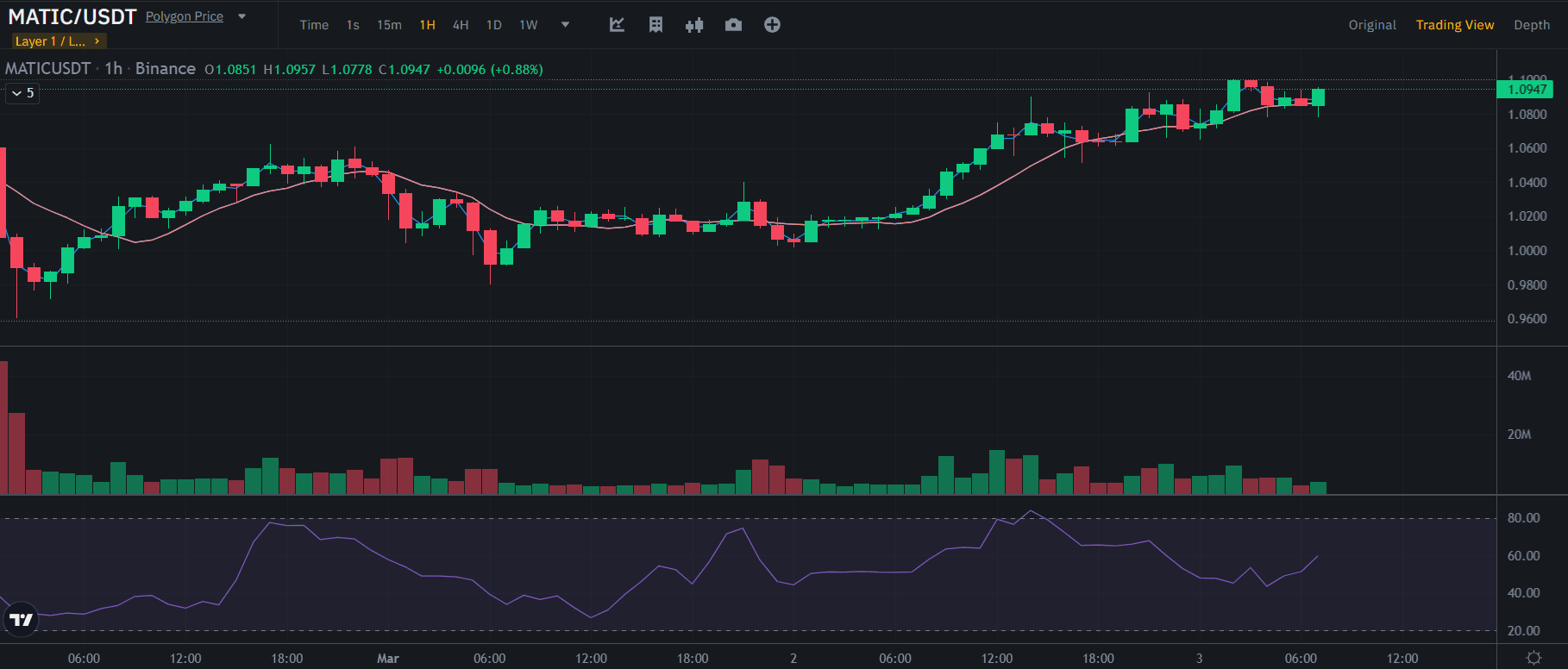
Task: Click the plus circle add icon
Action: (772, 25)
